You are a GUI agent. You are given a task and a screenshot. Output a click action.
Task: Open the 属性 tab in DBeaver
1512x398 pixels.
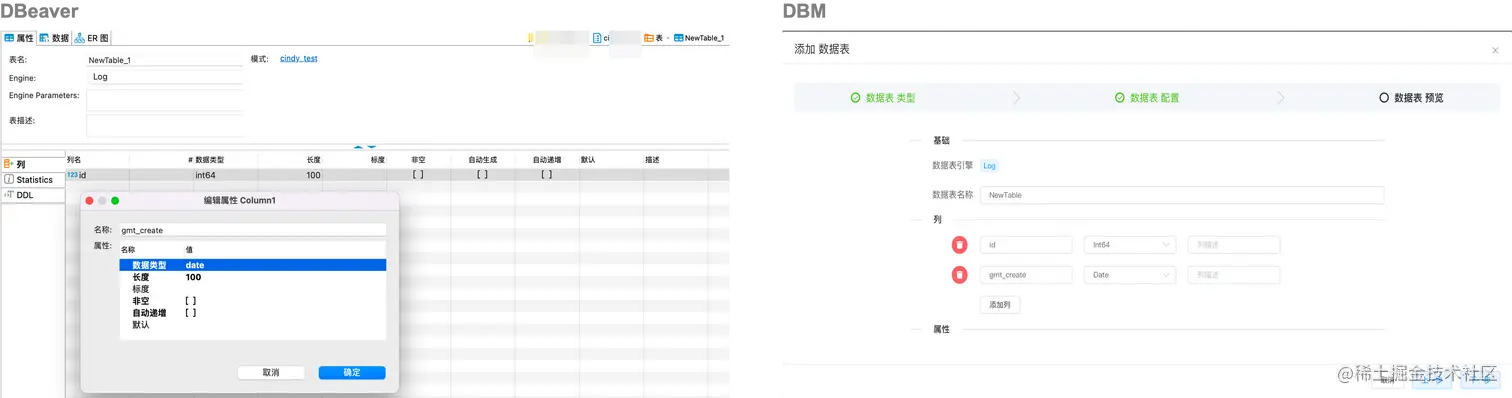click(x=19, y=38)
